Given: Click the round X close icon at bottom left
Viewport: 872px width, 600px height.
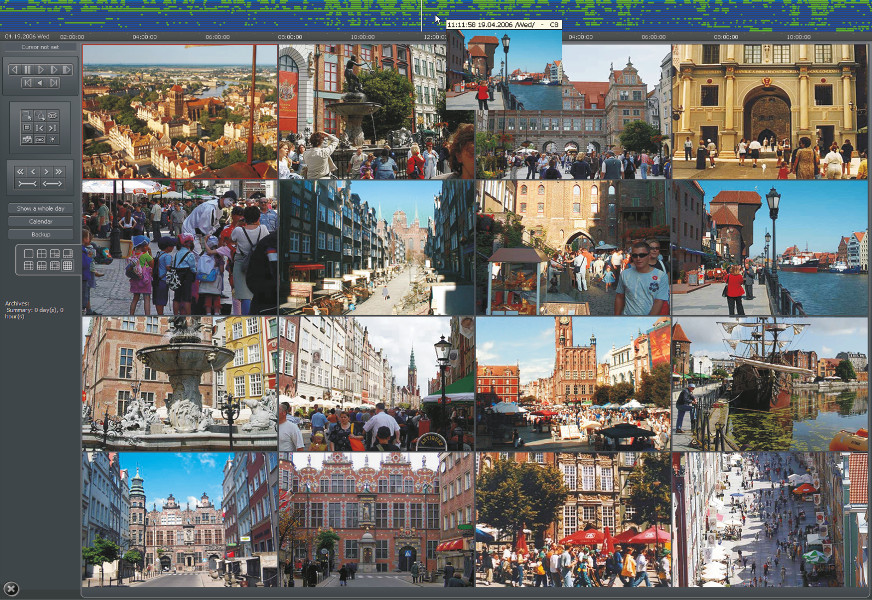Looking at the screenshot, I should click(11, 588).
